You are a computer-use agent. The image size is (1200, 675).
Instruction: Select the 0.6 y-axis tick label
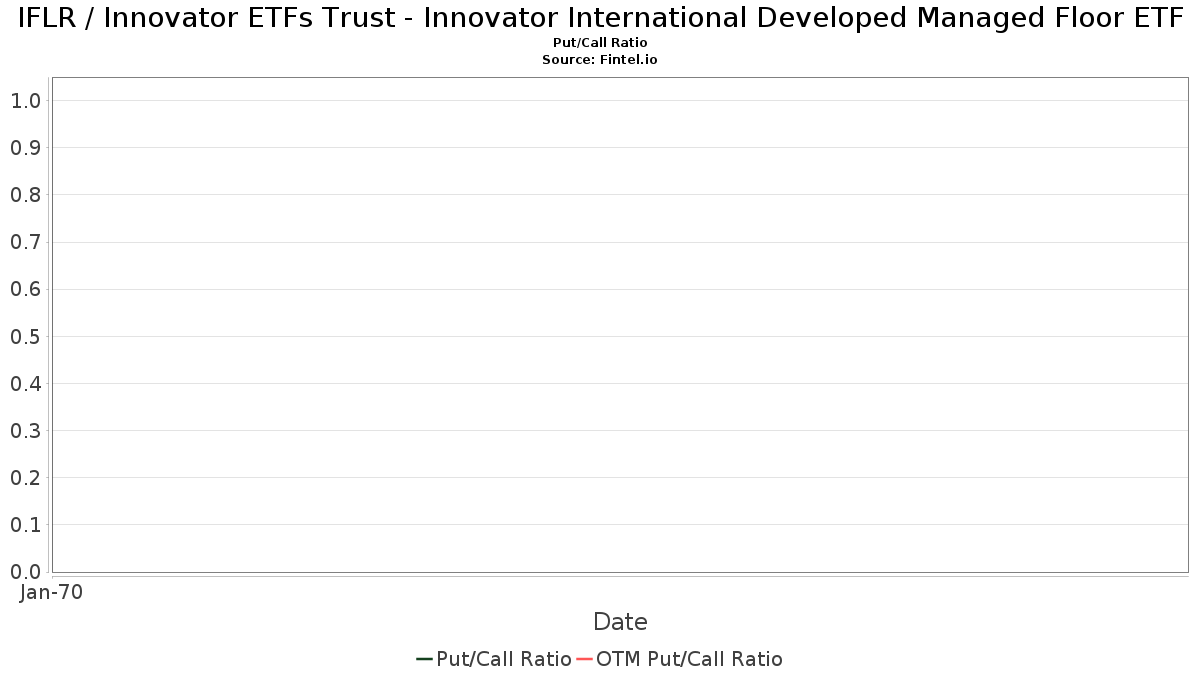(x=25, y=289)
